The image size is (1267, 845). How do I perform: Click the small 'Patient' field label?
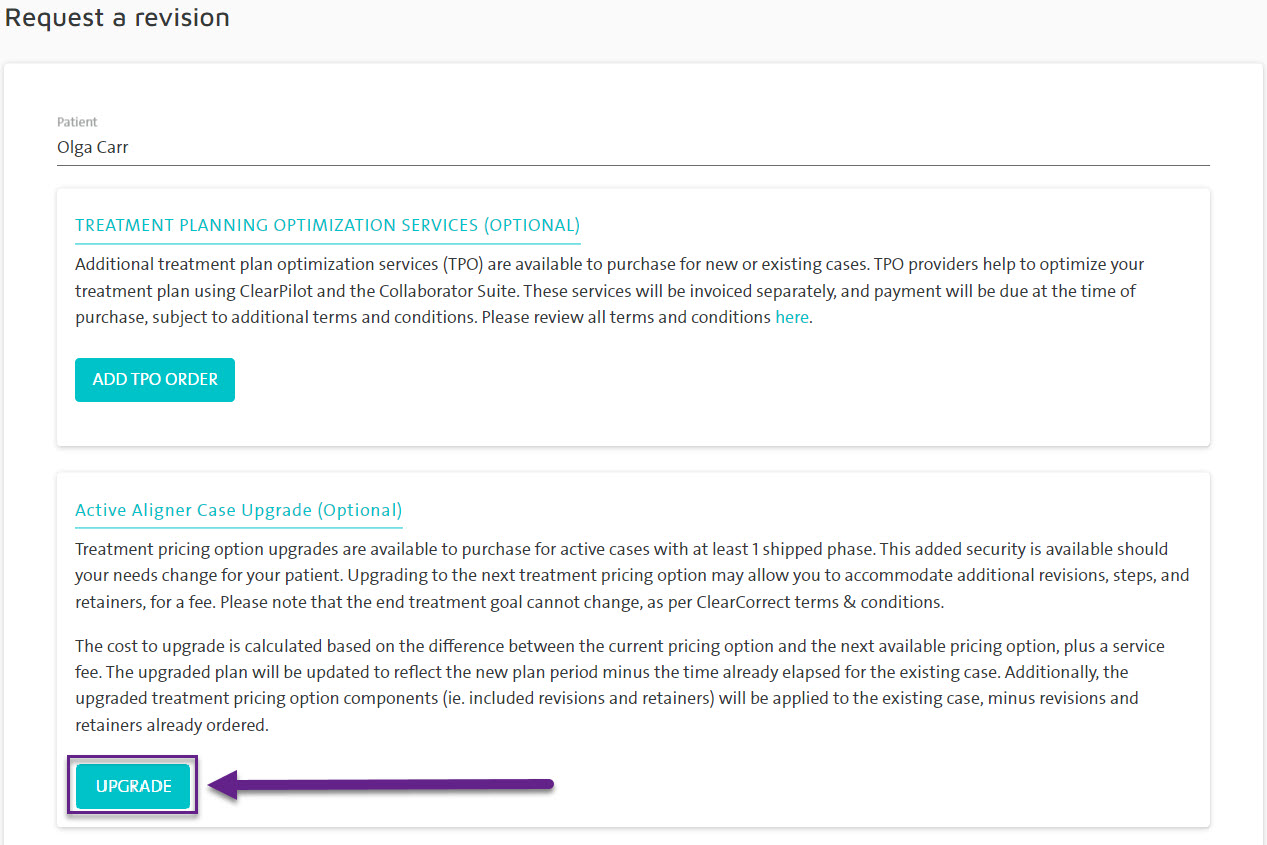(x=77, y=122)
